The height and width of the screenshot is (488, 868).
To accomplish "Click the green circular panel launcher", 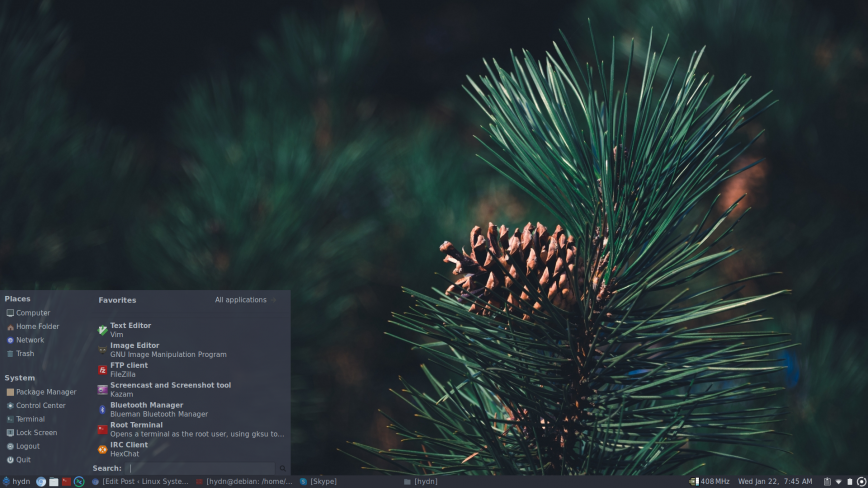I will tap(79, 481).
